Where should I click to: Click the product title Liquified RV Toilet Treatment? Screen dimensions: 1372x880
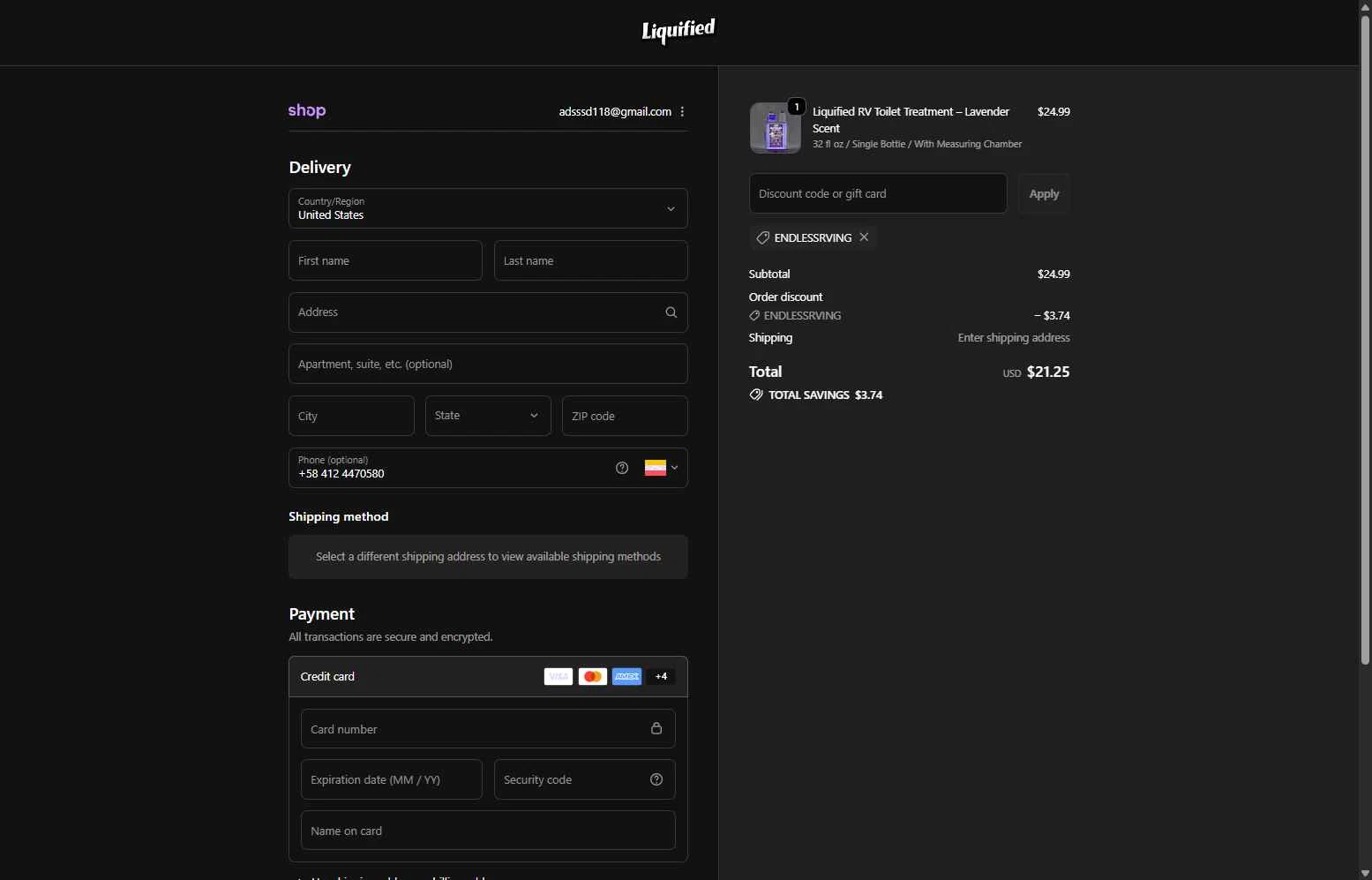tap(911, 120)
